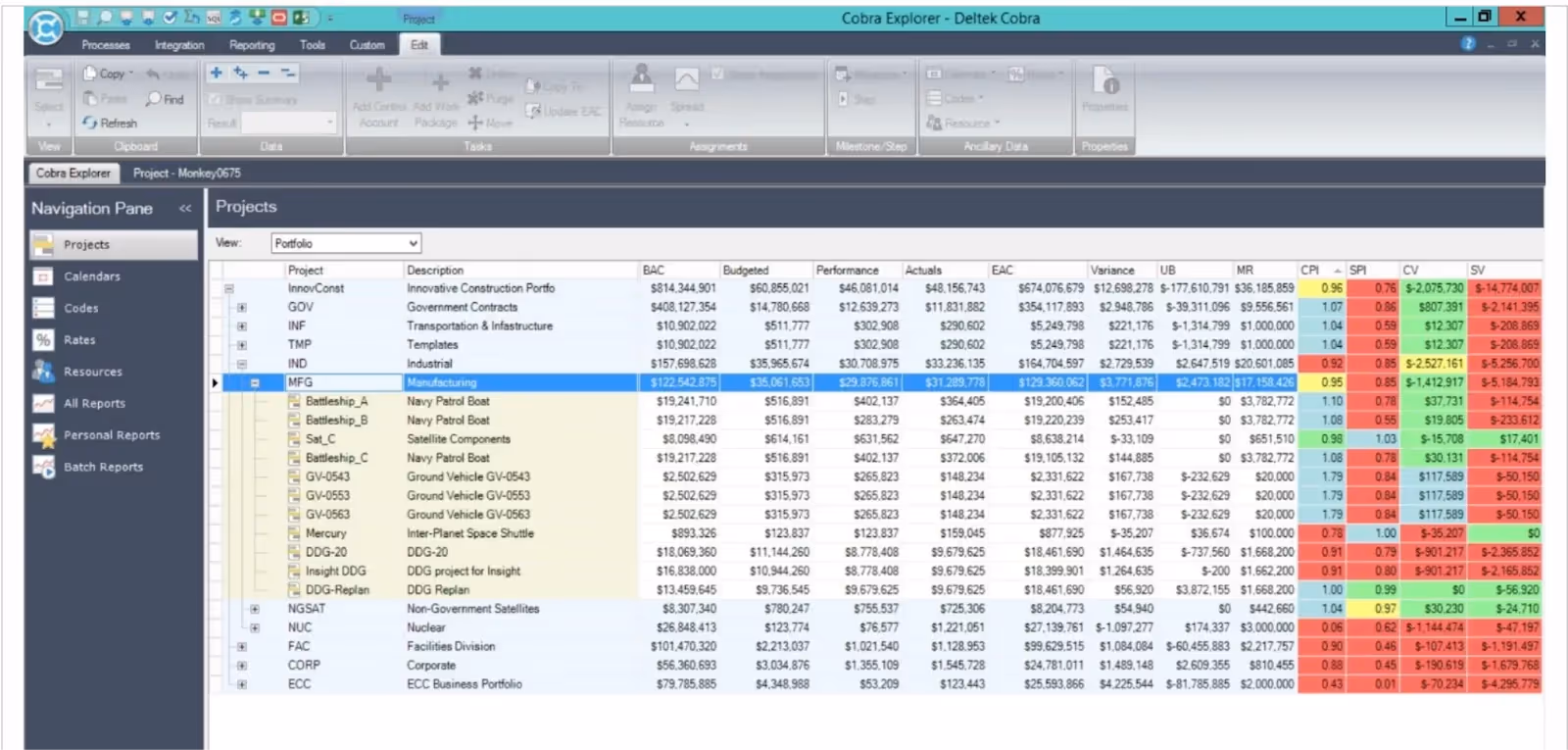This screenshot has height=750, width=1568.
Task: Click the red square icon in quick access toolbar
Action: (278, 18)
